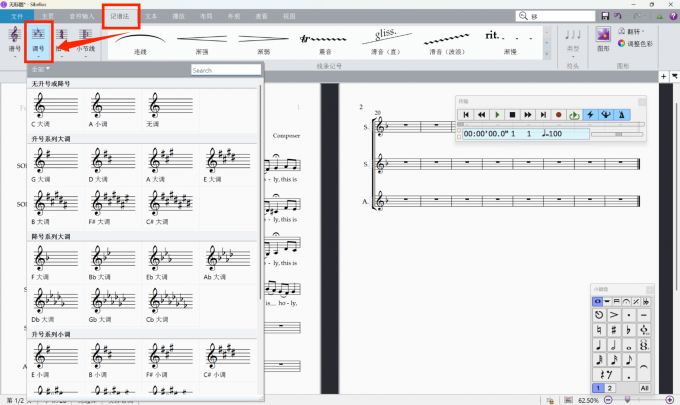Click 调整色彩 adjust color button
Image resolution: width=680 pixels, height=405 pixels.
[635, 43]
